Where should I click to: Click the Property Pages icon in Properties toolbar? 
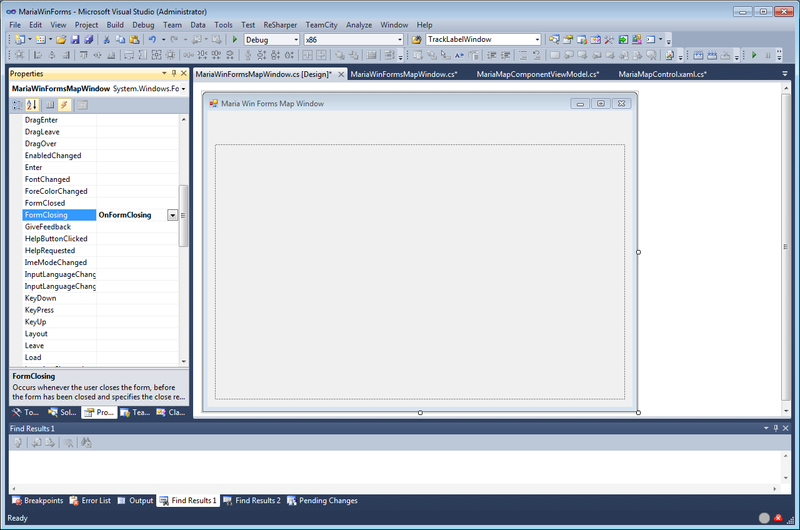click(82, 105)
